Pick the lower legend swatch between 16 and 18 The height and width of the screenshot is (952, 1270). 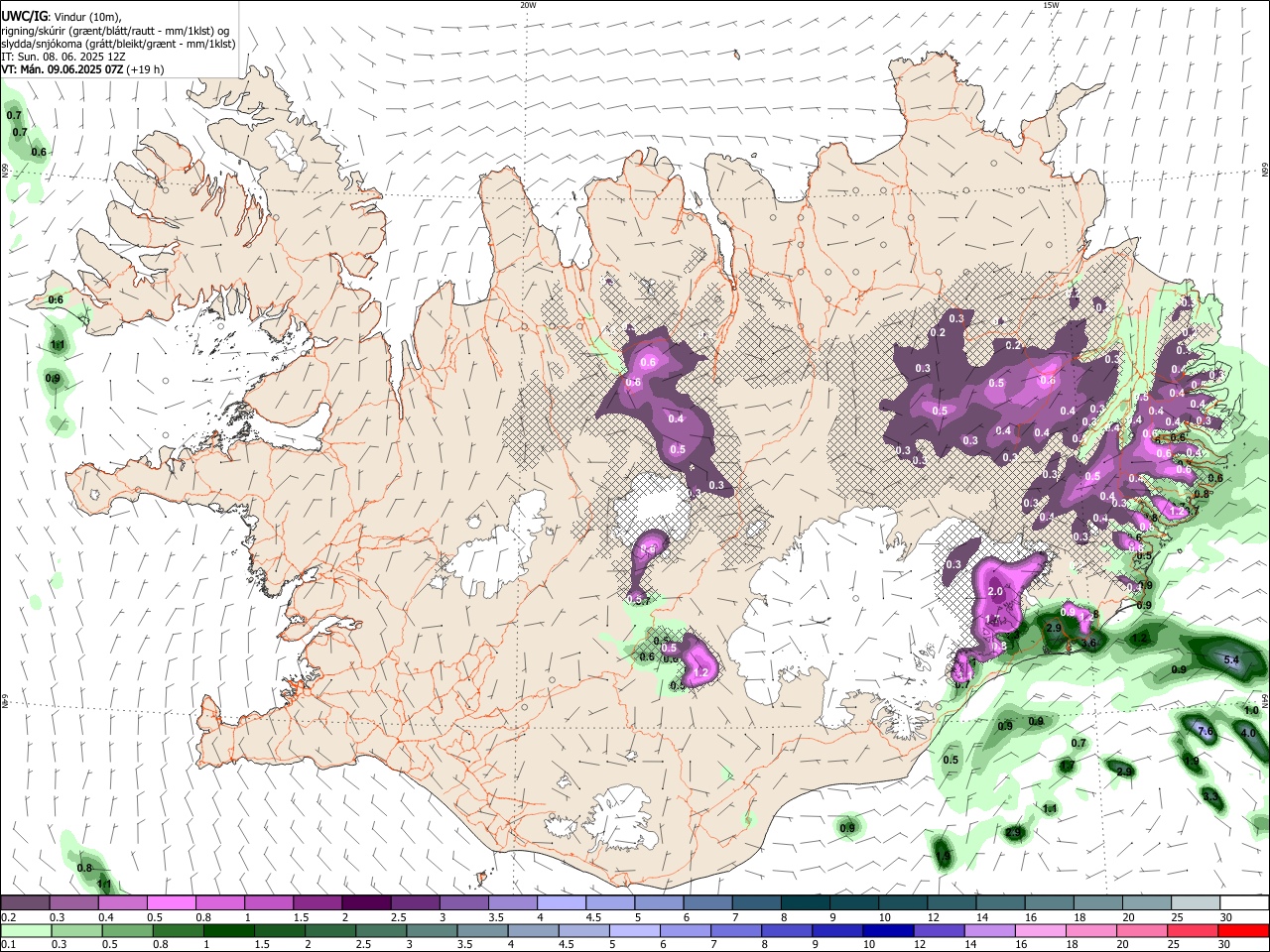pyautogui.click(x=1040, y=931)
